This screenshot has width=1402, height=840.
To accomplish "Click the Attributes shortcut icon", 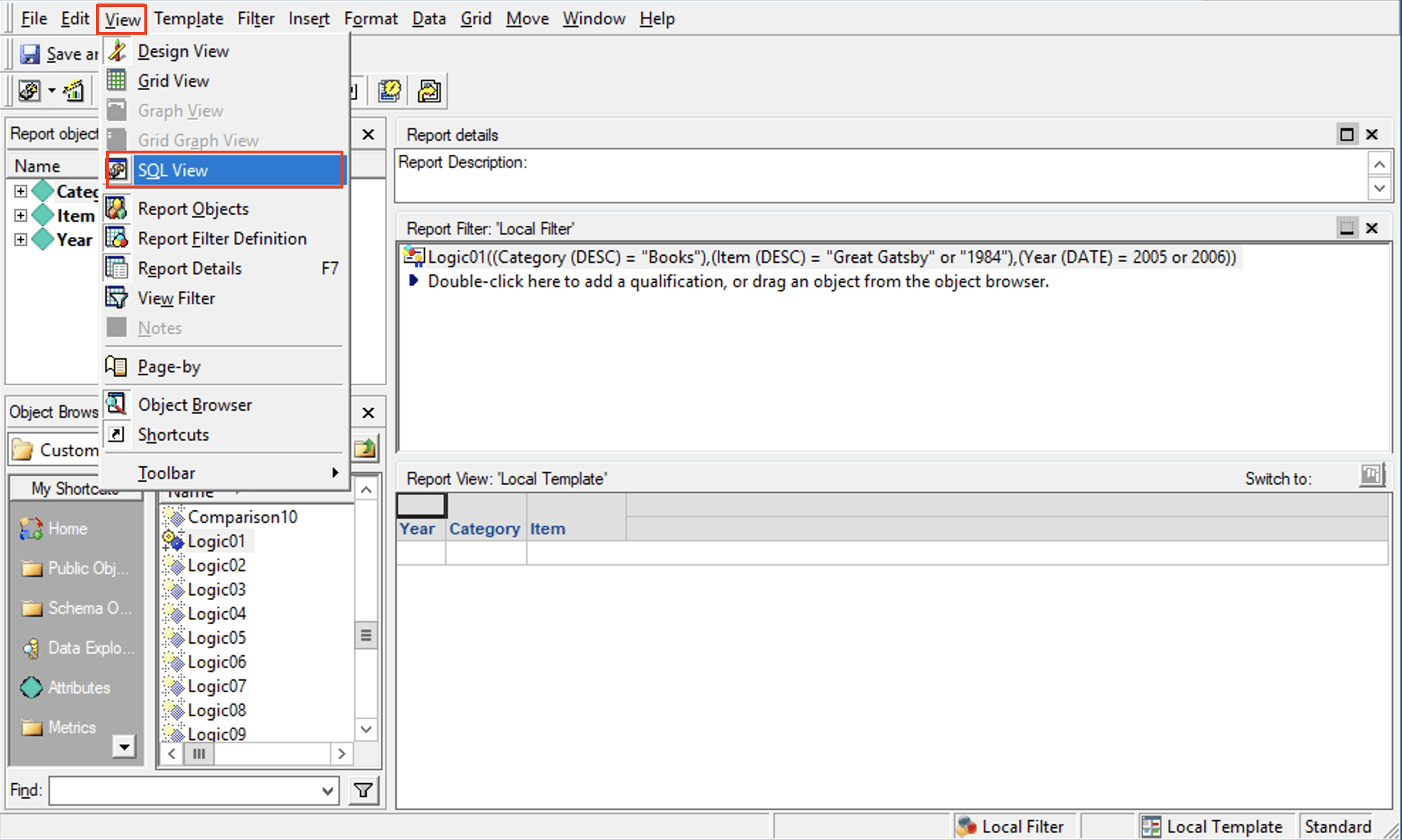I will pyautogui.click(x=31, y=687).
